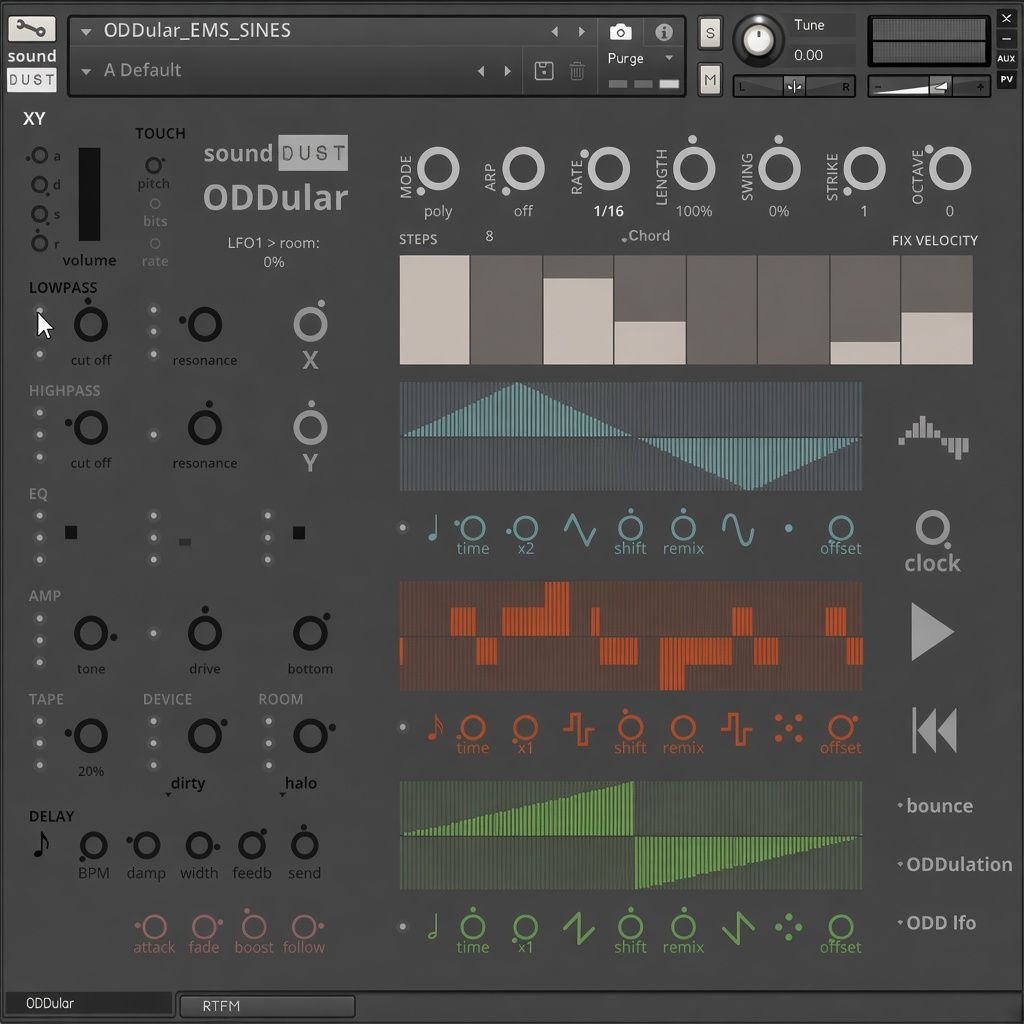Click the blue sine waveform icon
The height and width of the screenshot is (1024, 1024).
click(738, 529)
